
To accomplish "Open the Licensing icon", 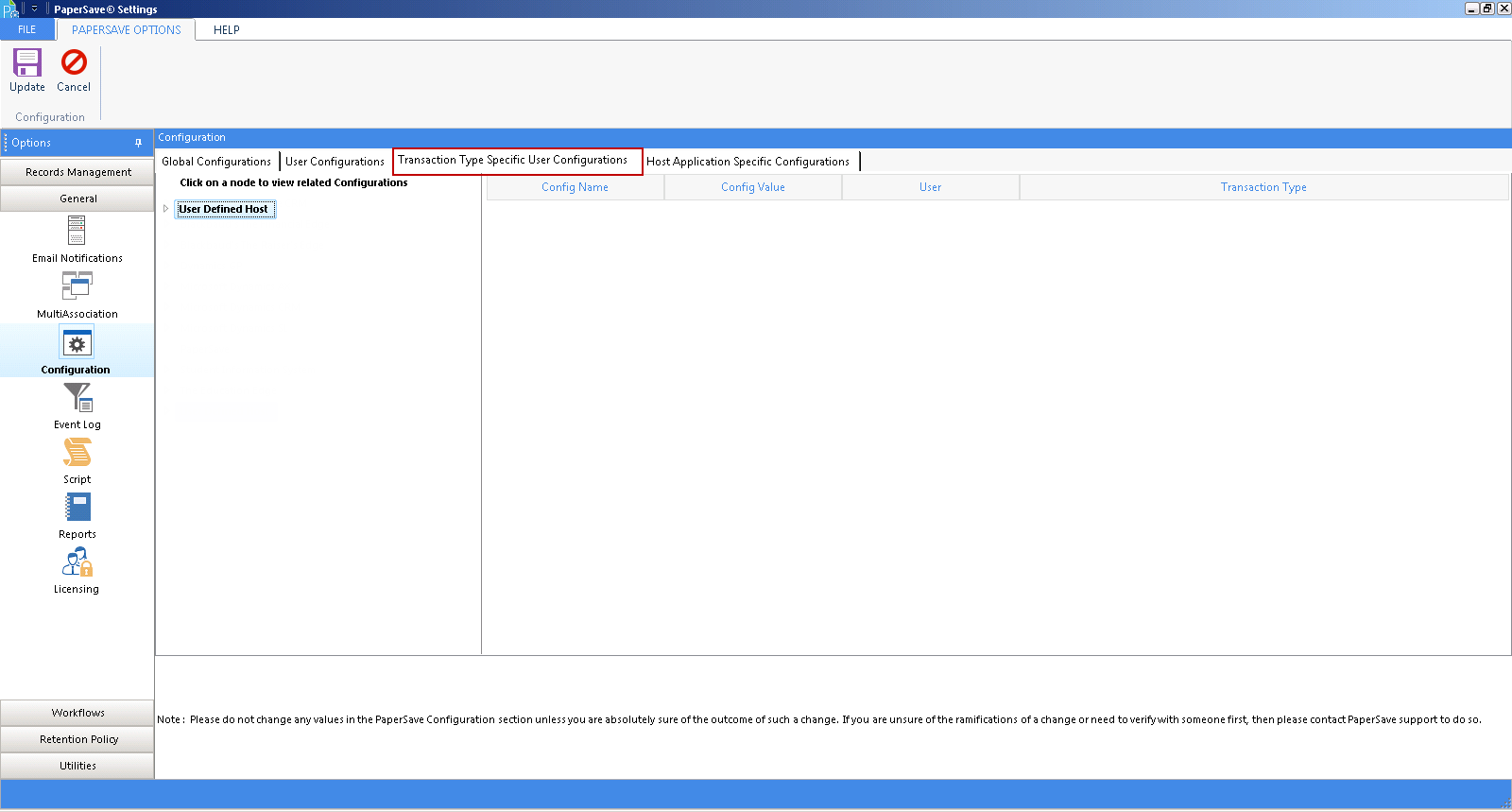I will click(77, 562).
